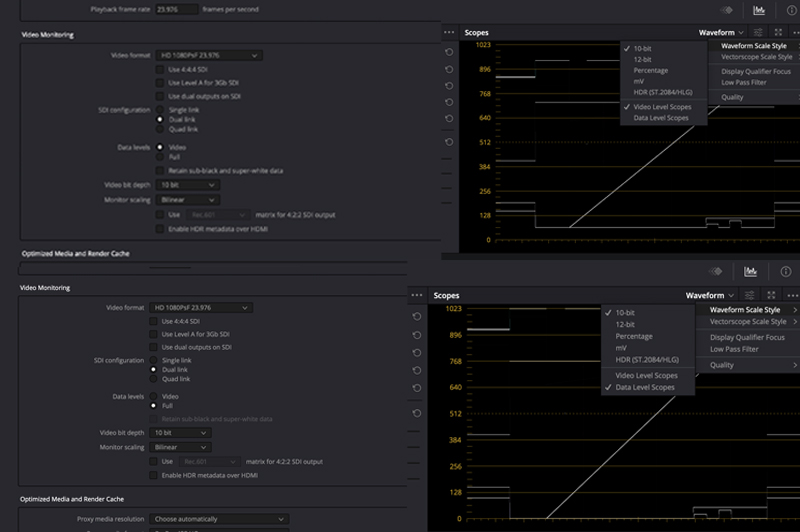This screenshot has height=532, width=800.
Task: Check Use 4:4:4 SDI in lower panel
Action: [153, 321]
